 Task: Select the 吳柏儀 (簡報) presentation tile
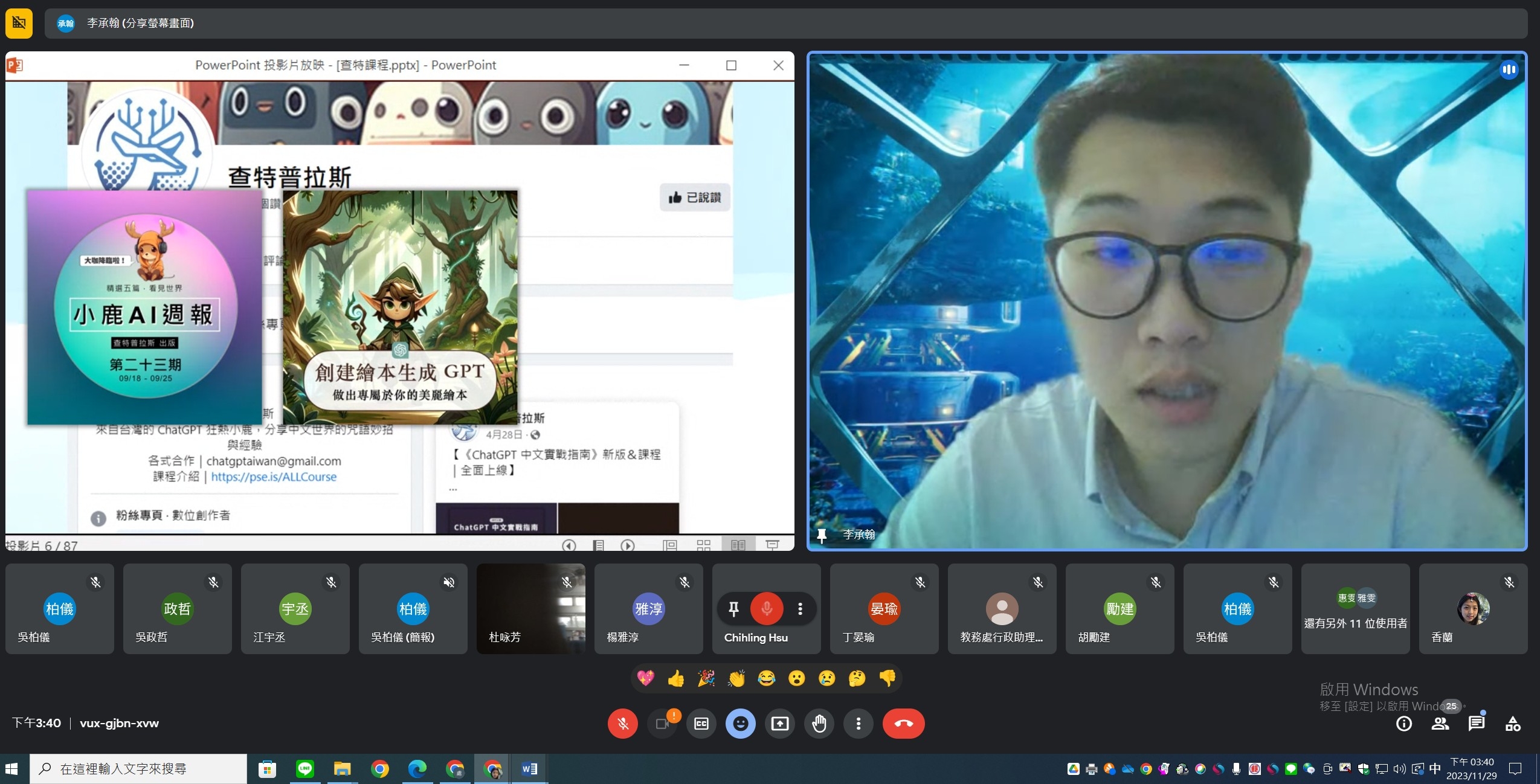pos(413,609)
